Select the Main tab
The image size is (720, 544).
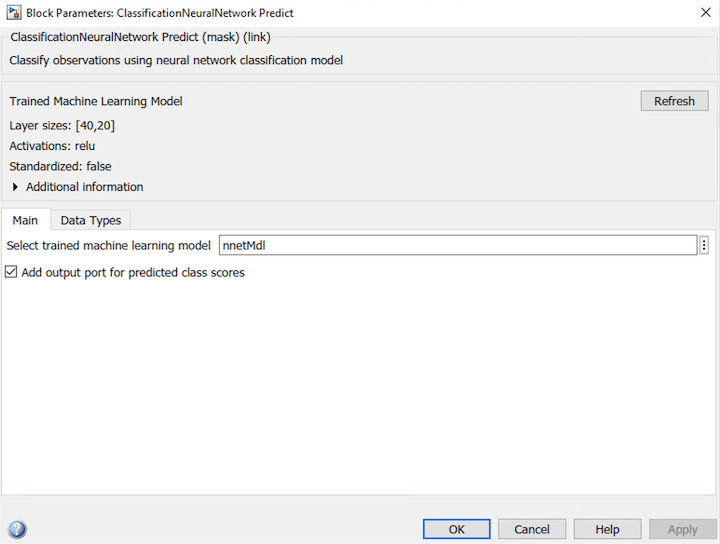coord(25,220)
